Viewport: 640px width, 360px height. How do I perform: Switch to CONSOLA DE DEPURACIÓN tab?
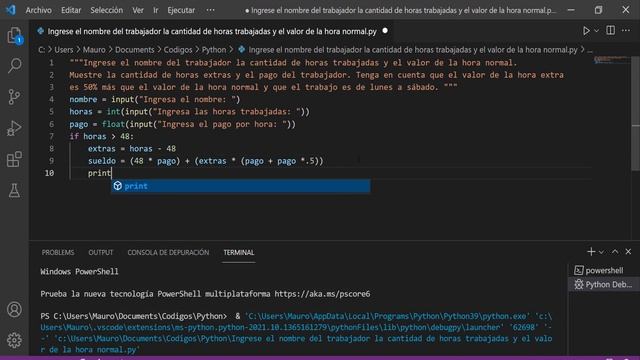tap(168, 253)
